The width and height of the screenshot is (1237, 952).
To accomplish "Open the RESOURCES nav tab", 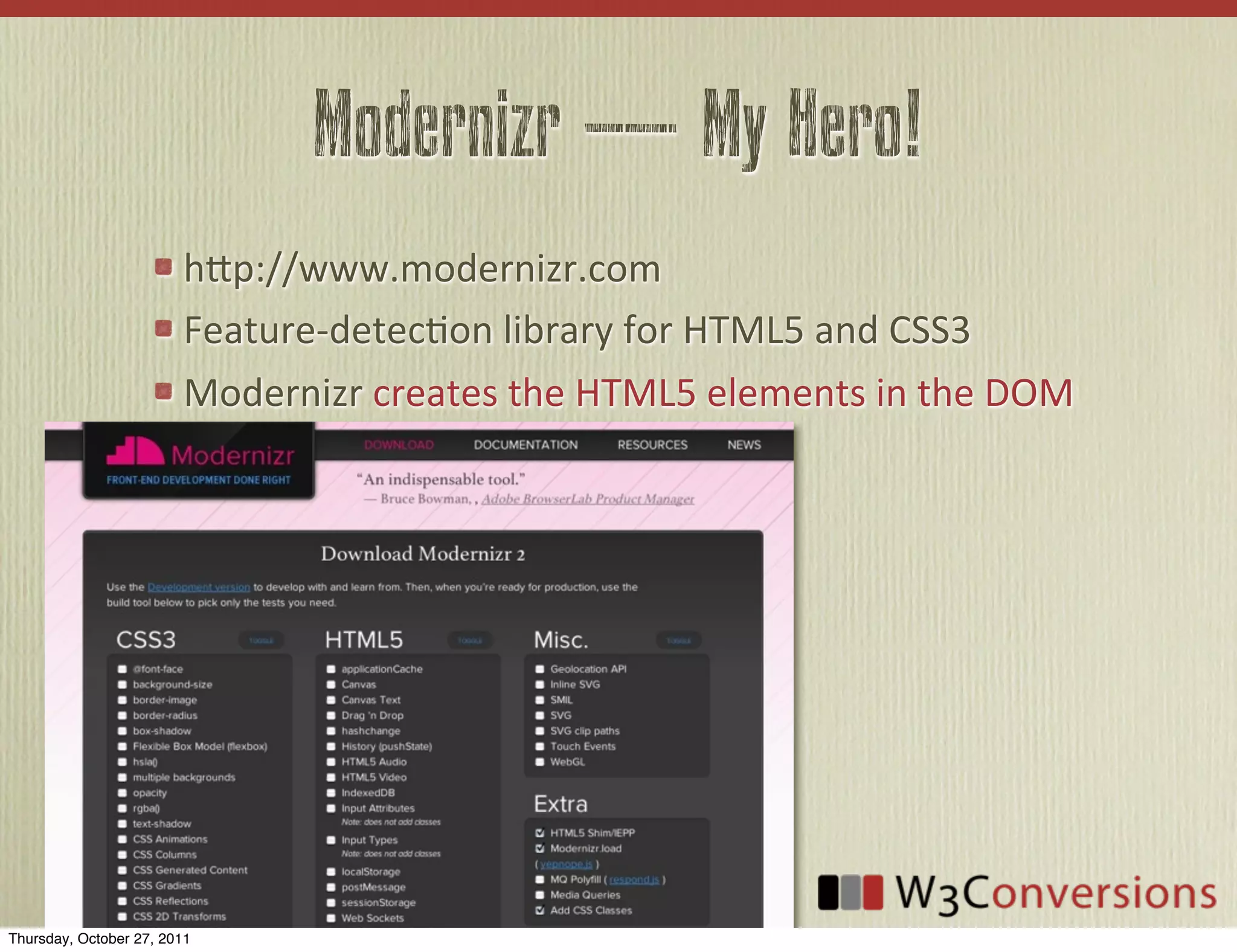I will [652, 445].
